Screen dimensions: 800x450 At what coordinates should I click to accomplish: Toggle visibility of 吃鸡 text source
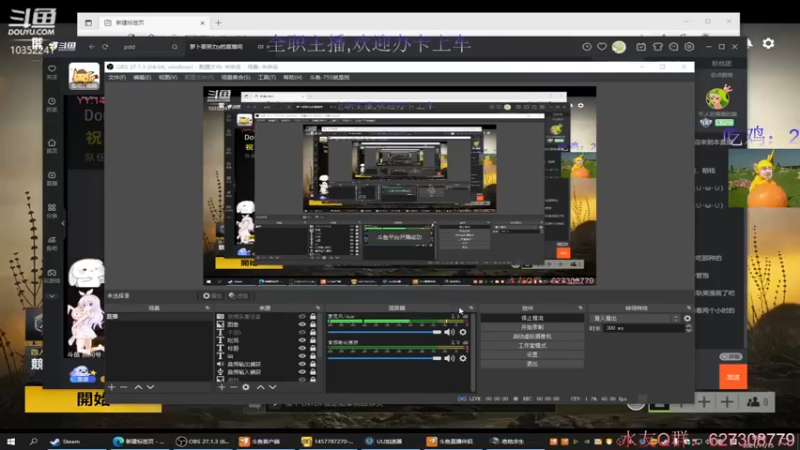pyautogui.click(x=302, y=340)
